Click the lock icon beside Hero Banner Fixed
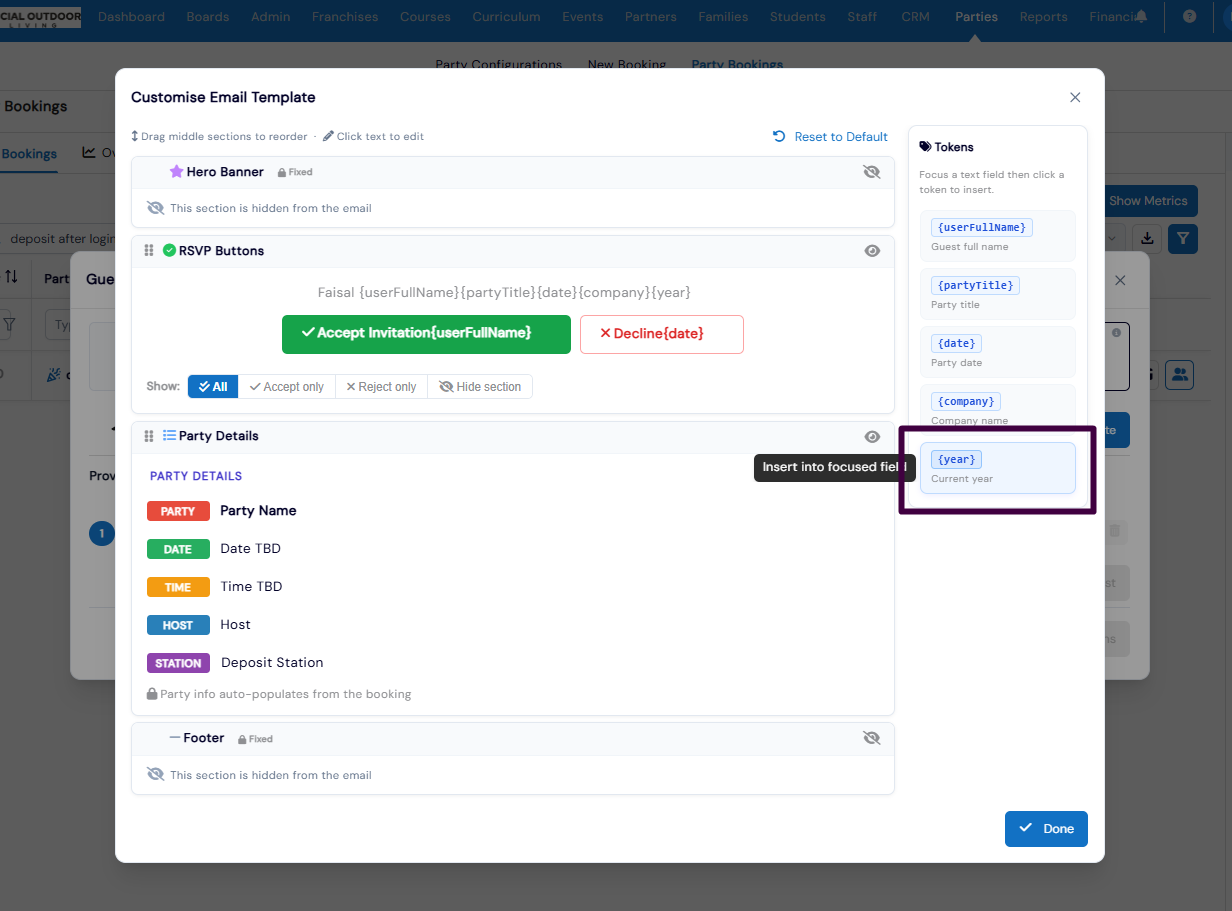Viewport: 1232px width, 911px height. click(x=282, y=172)
